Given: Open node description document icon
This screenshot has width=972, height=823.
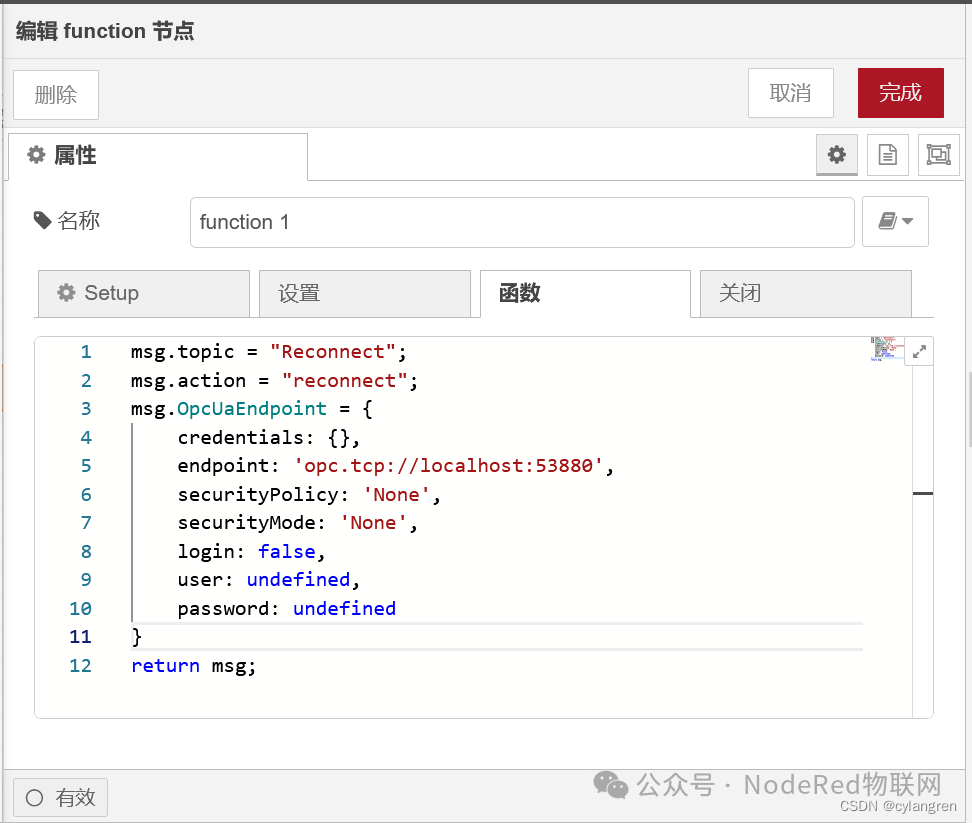Looking at the screenshot, I should click(x=887, y=155).
